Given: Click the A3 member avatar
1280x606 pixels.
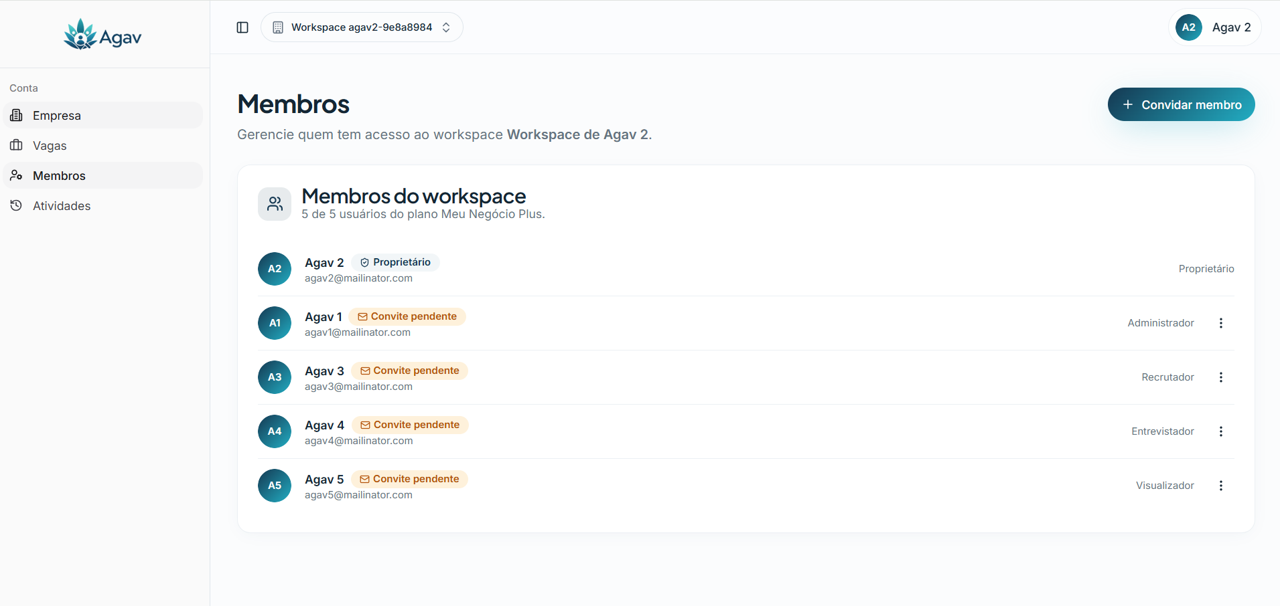Looking at the screenshot, I should (x=274, y=377).
